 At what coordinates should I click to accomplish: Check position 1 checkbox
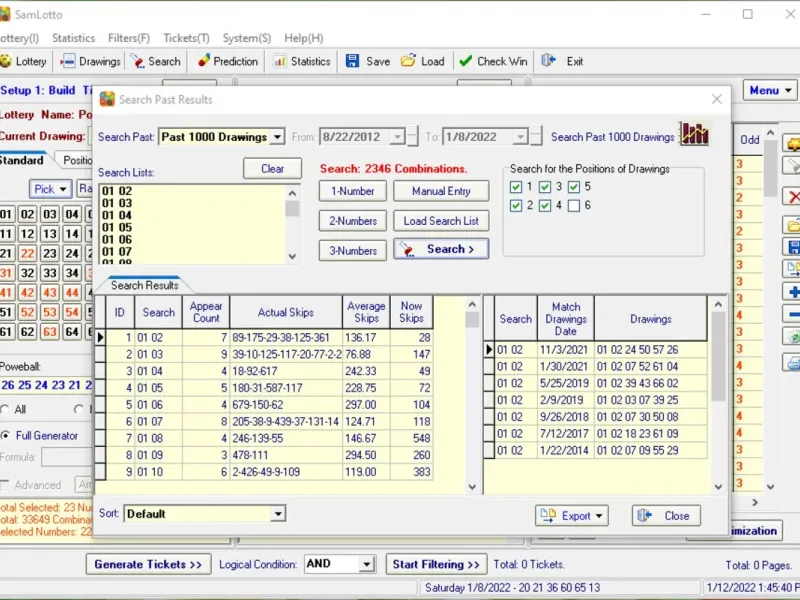tap(516, 187)
